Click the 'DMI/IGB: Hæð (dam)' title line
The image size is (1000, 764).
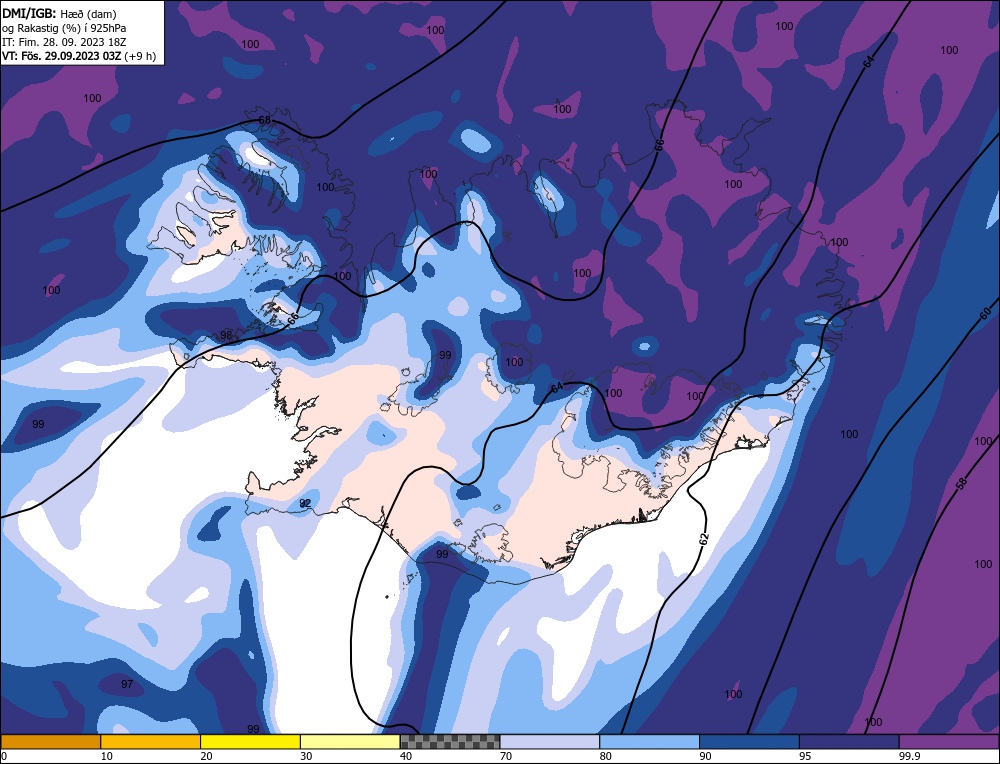[x=59, y=13]
